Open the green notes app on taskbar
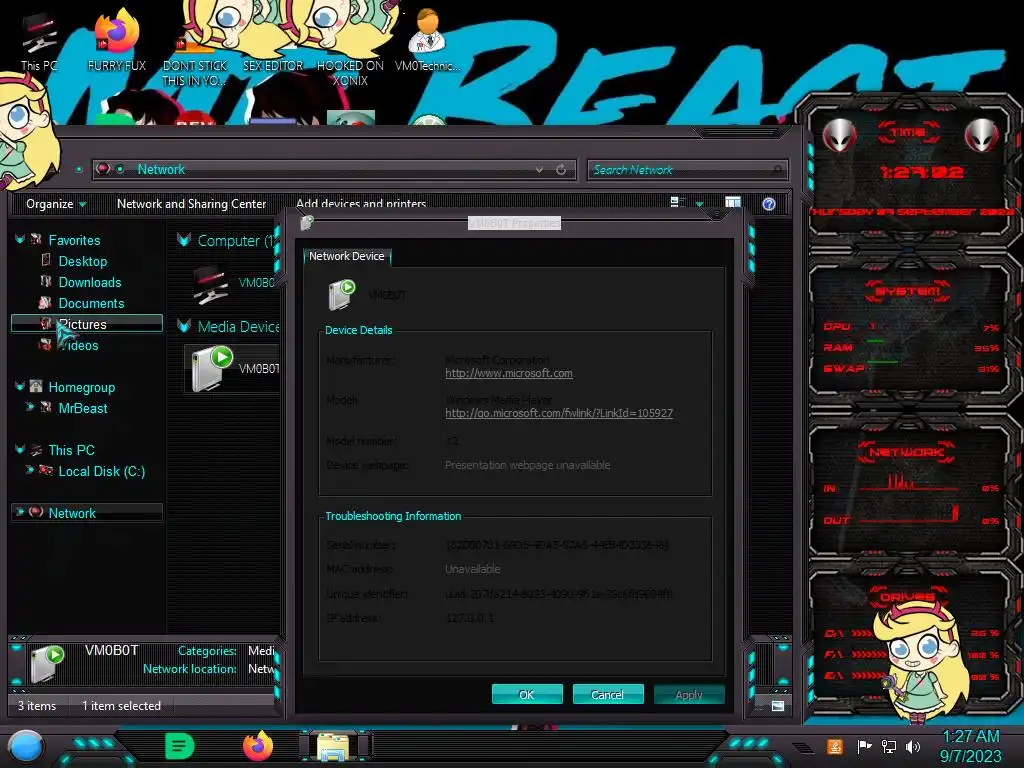Screen dimensions: 1024x768 [180, 746]
